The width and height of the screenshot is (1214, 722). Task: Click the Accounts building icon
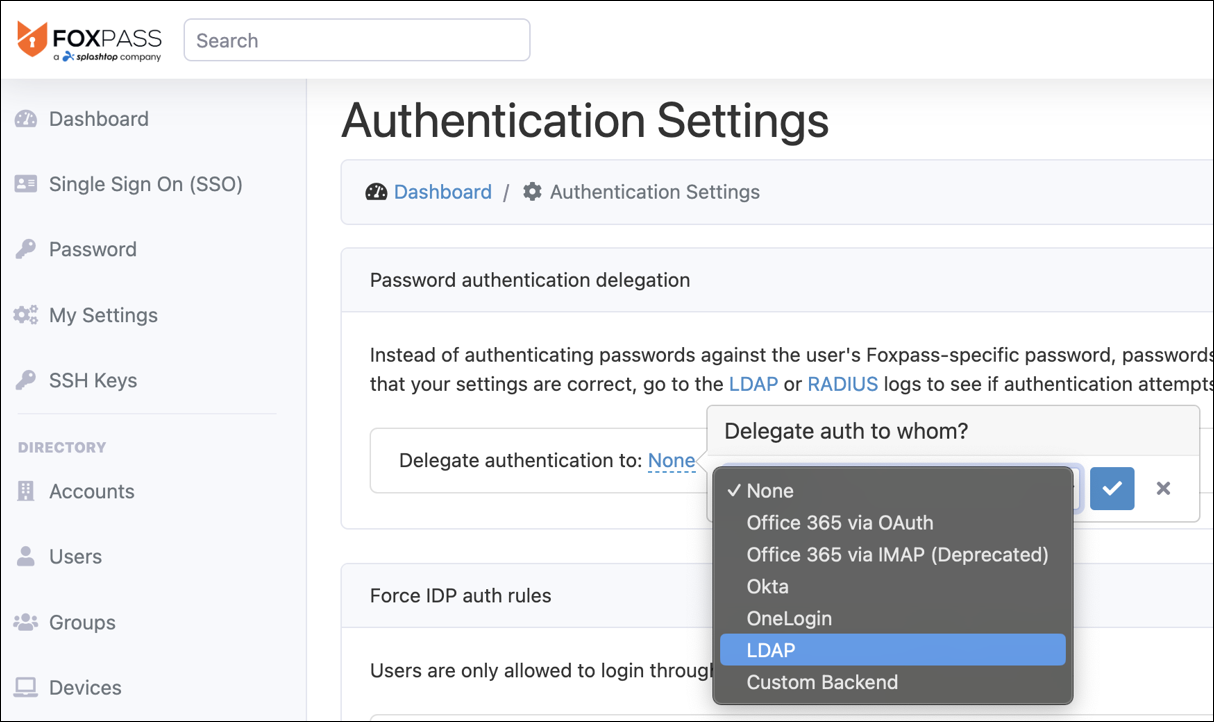coord(26,491)
